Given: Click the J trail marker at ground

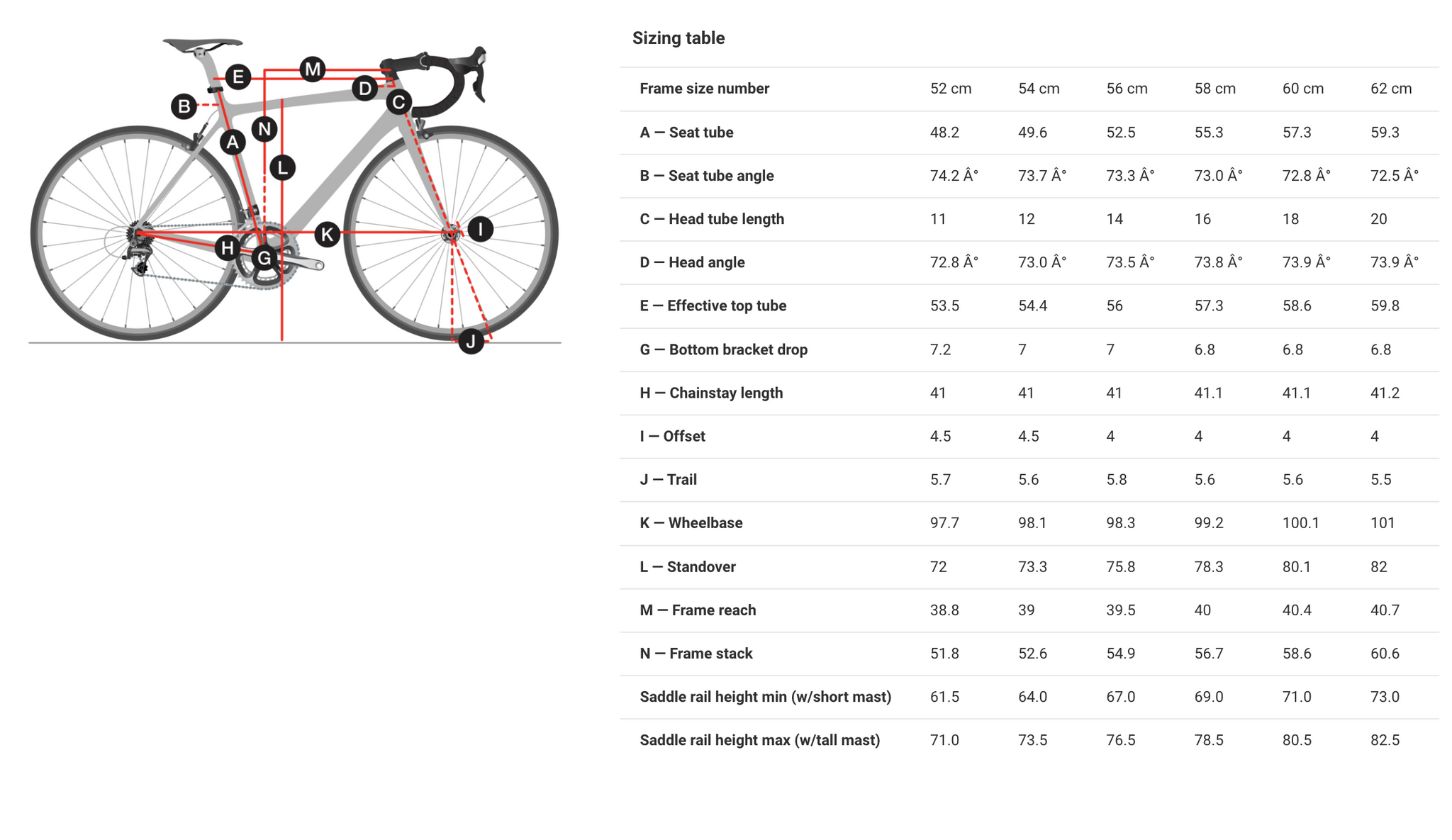Looking at the screenshot, I should coord(471,341).
